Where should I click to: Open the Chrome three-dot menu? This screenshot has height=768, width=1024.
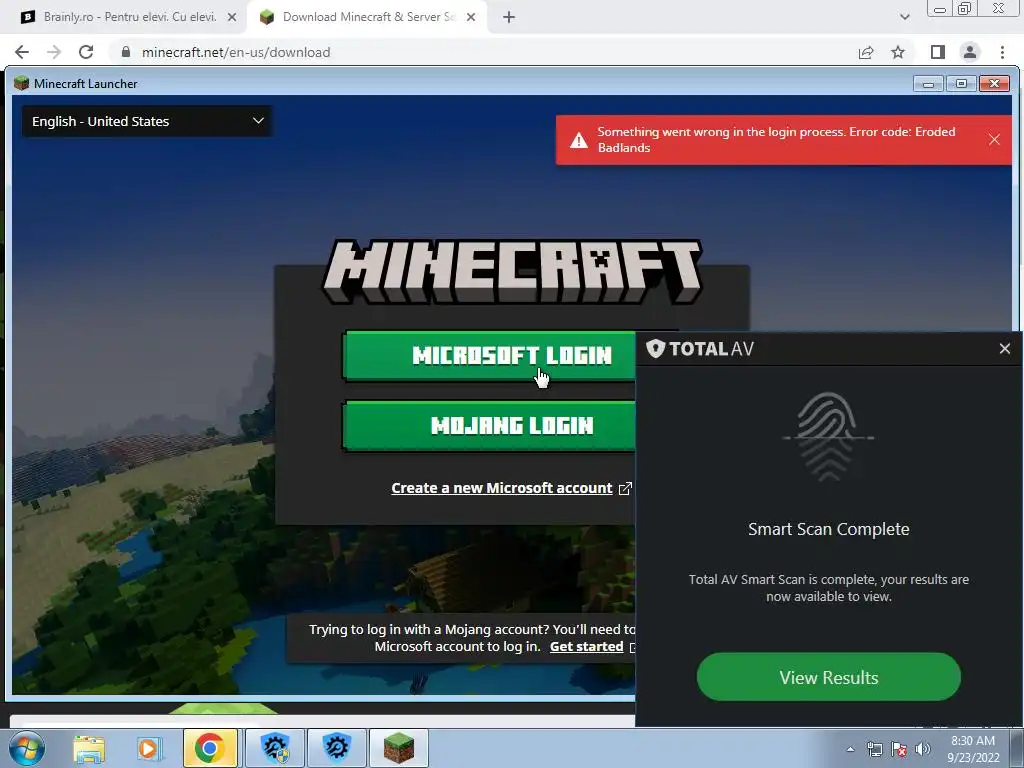coord(1002,52)
